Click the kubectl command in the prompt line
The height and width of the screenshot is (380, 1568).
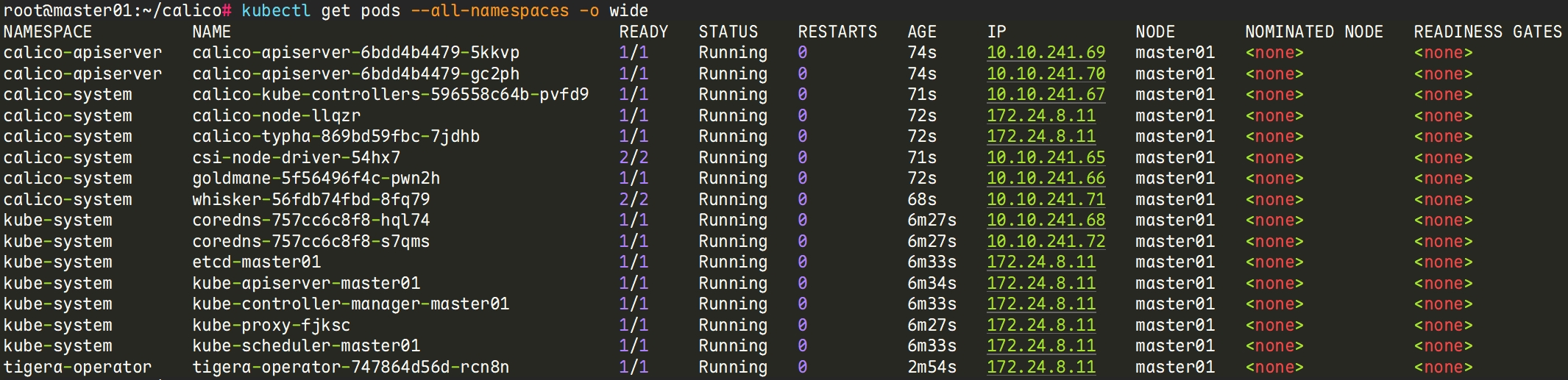pyautogui.click(x=276, y=11)
